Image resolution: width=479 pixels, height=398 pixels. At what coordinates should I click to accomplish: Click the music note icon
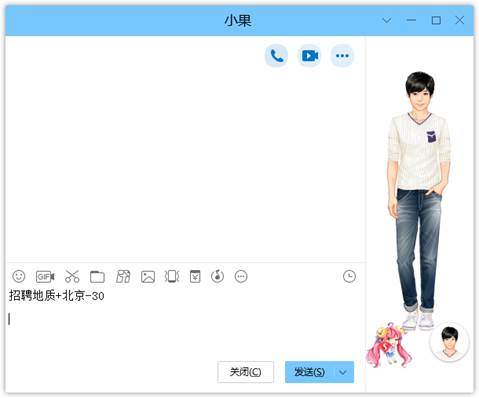217,276
